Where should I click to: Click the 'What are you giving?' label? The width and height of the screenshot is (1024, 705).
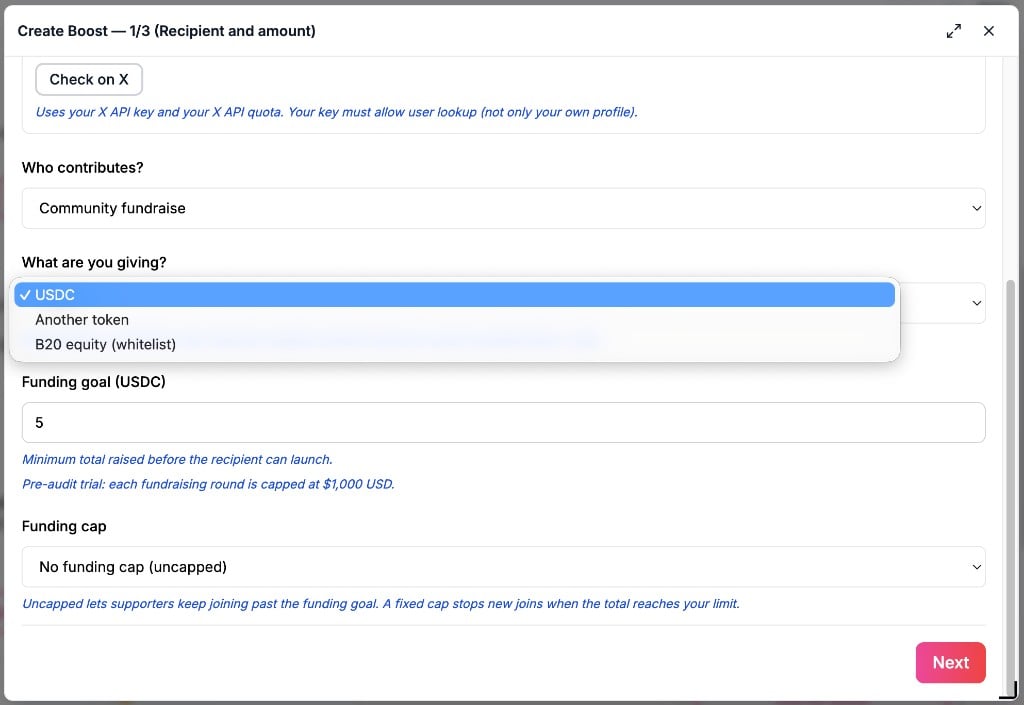[x=94, y=262]
